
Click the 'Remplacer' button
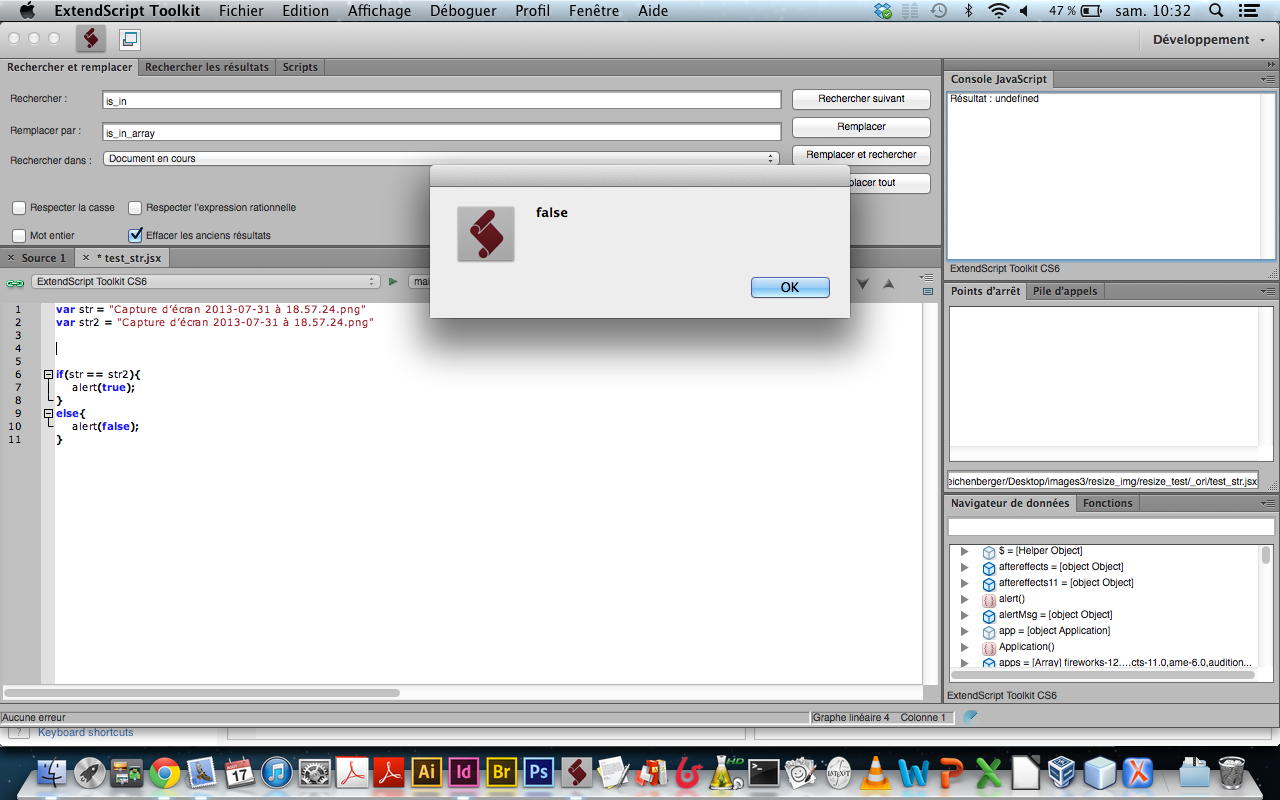[861, 127]
